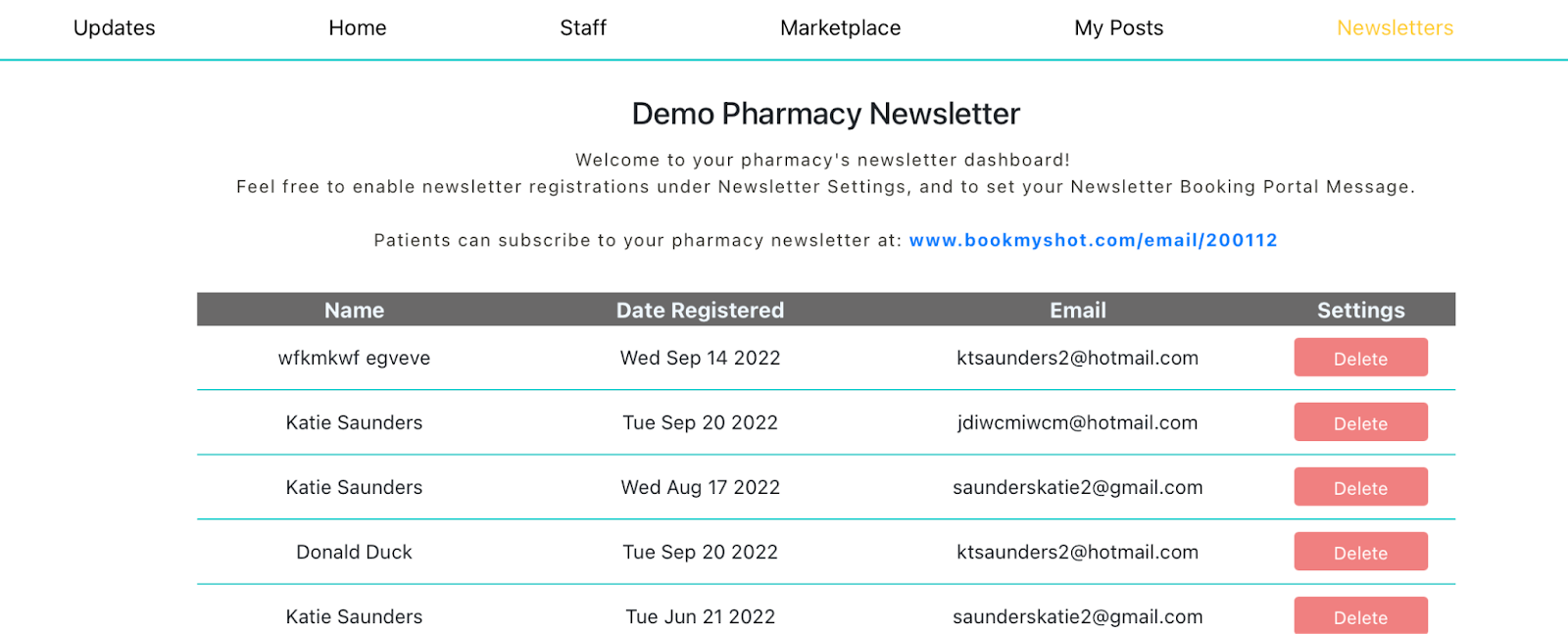Open the bookmyshot.com newsletter subscription link
Screen dimensions: 1568x634
pos(1094,240)
